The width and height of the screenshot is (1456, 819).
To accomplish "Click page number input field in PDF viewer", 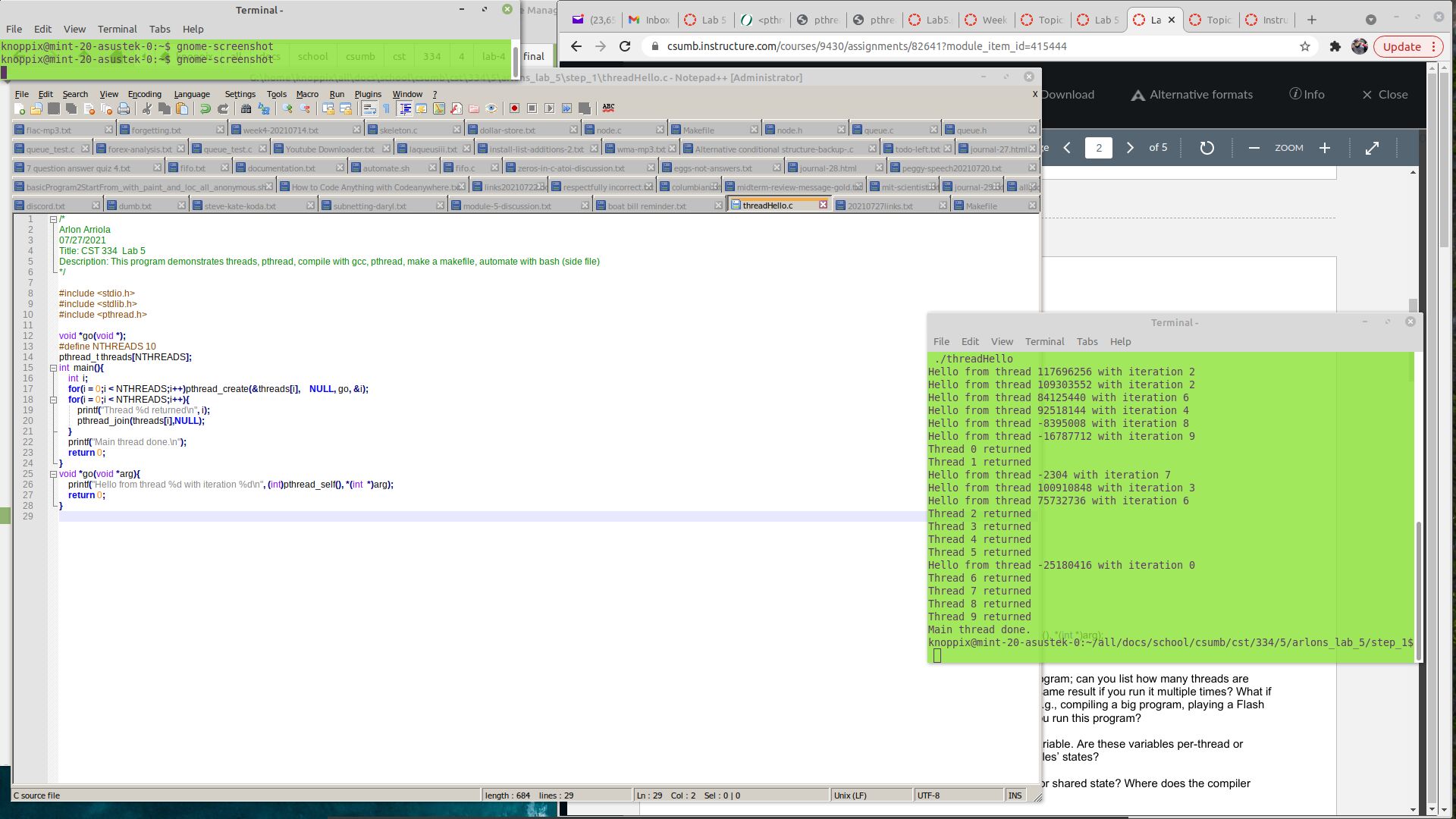I will pos(1098,147).
